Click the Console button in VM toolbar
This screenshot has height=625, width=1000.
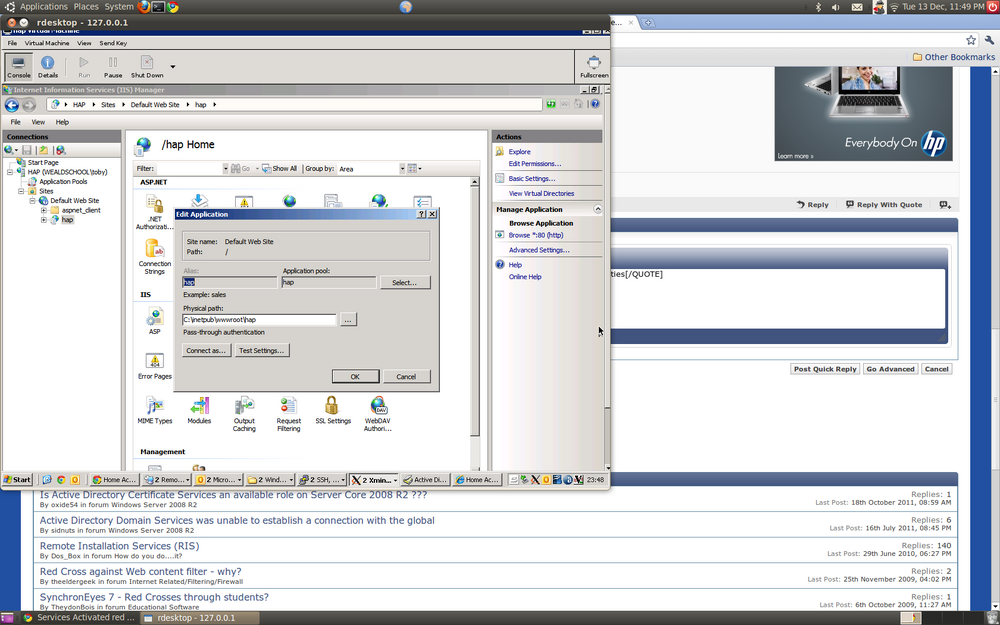18,66
